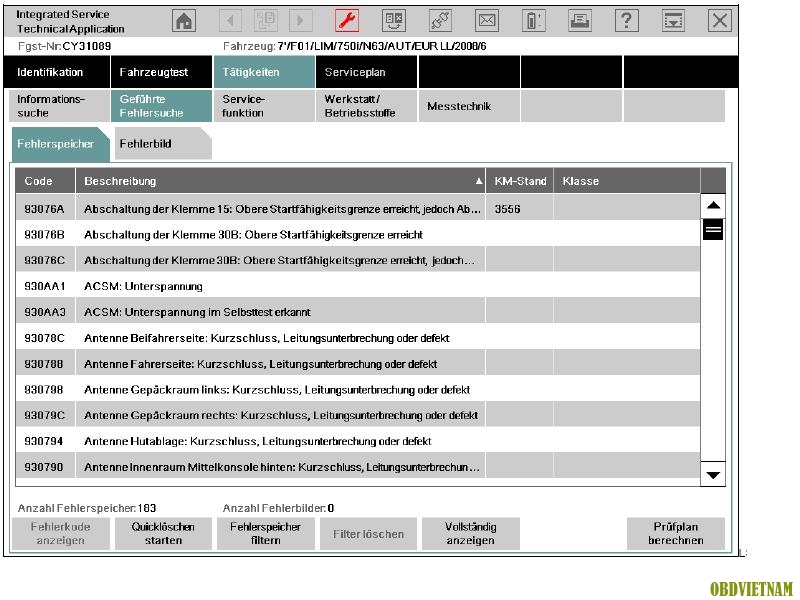The height and width of the screenshot is (600, 800).
Task: Click the battery status icon
Action: coord(534,21)
